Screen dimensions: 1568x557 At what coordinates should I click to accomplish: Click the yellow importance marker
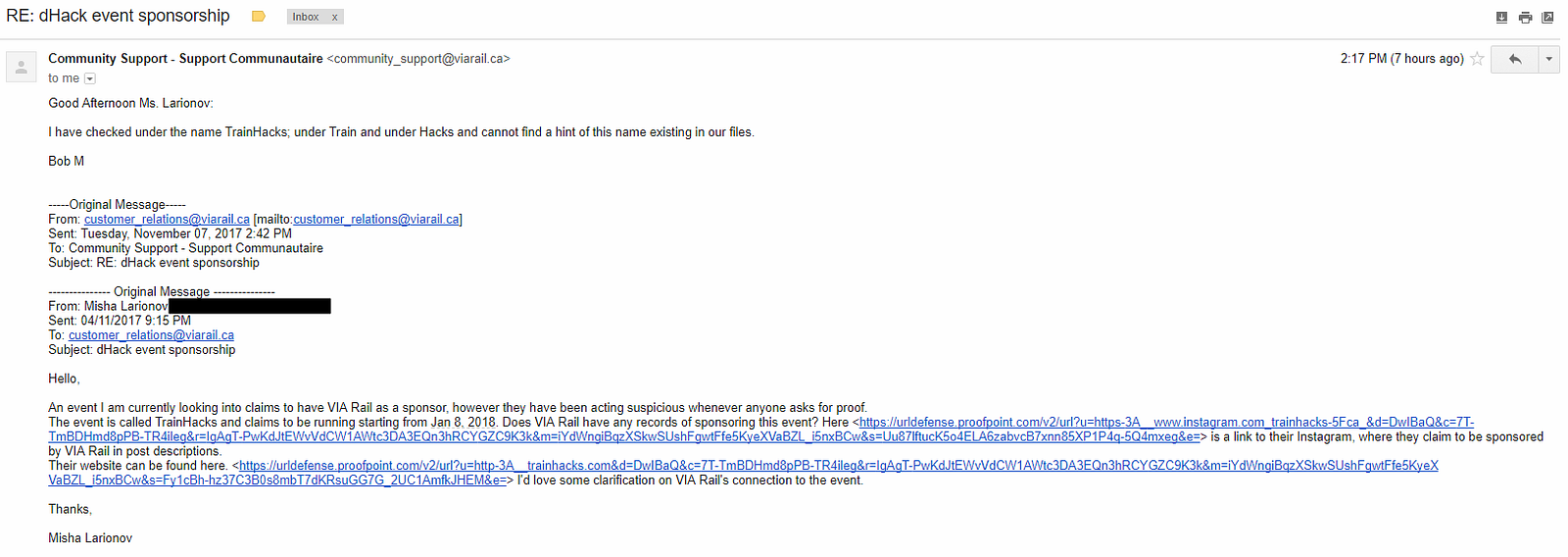pos(259,17)
